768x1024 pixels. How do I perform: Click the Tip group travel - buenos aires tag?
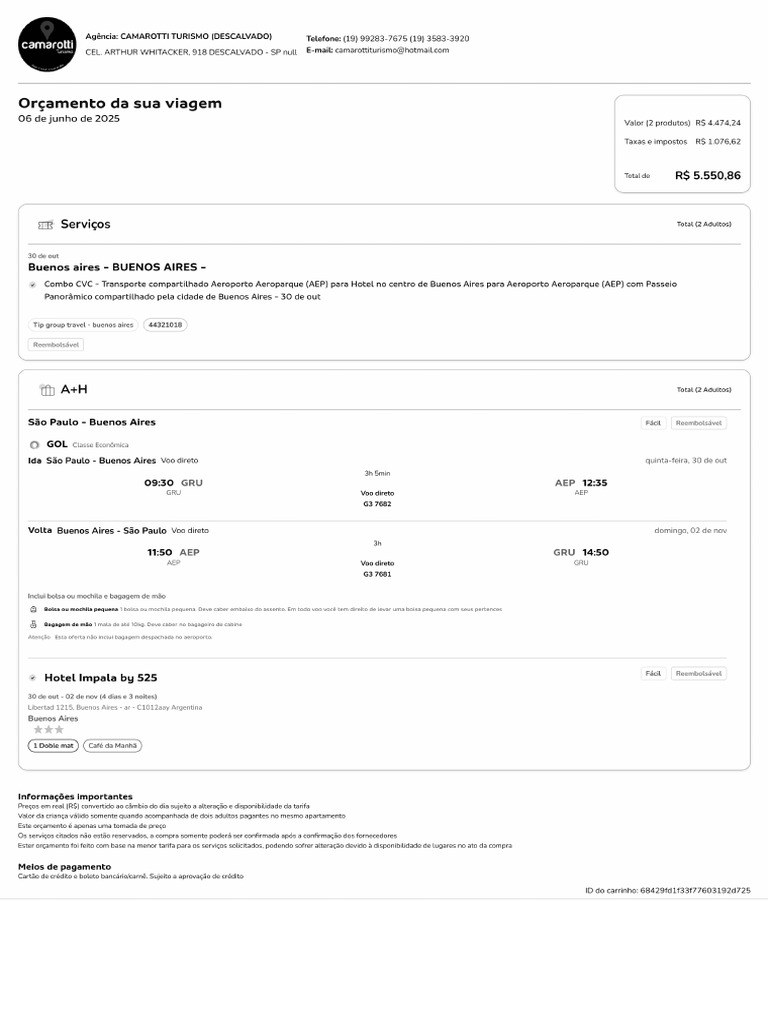click(x=83, y=325)
